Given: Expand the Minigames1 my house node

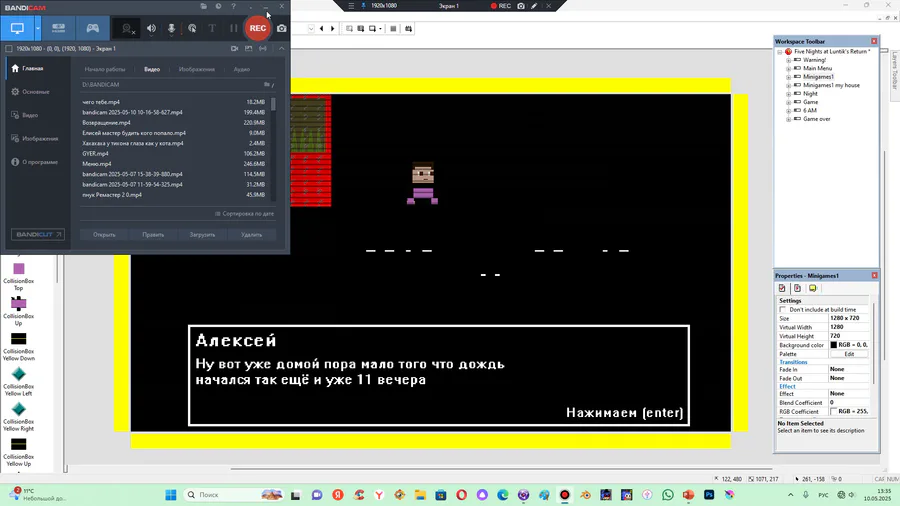Looking at the screenshot, I should (x=788, y=85).
